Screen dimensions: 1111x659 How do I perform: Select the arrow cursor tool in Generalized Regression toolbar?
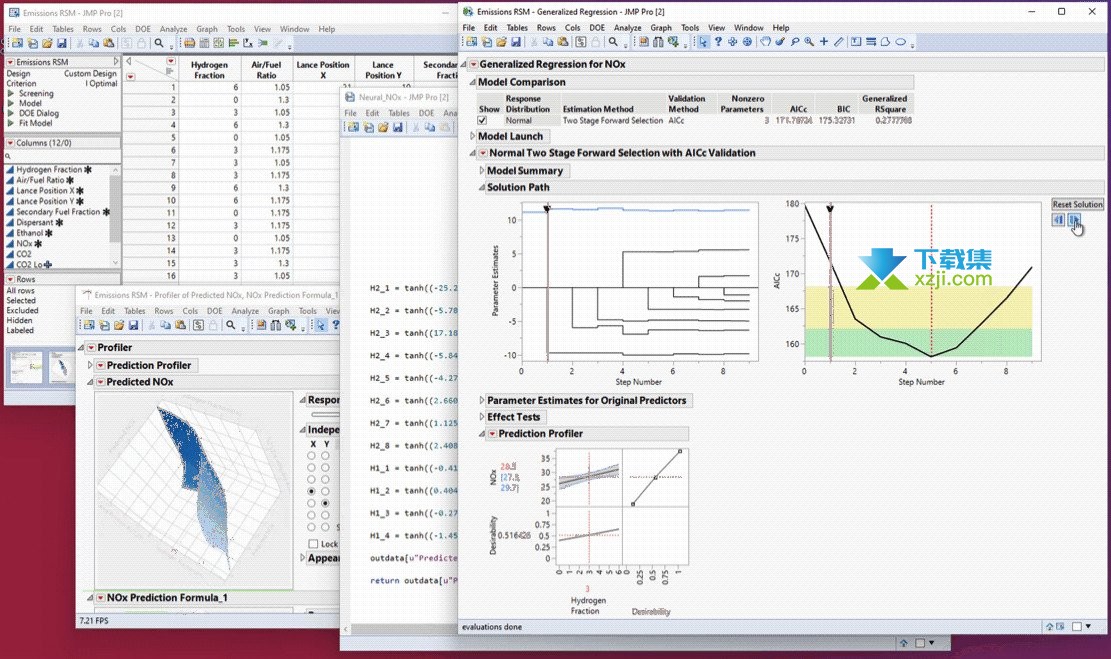(x=703, y=42)
